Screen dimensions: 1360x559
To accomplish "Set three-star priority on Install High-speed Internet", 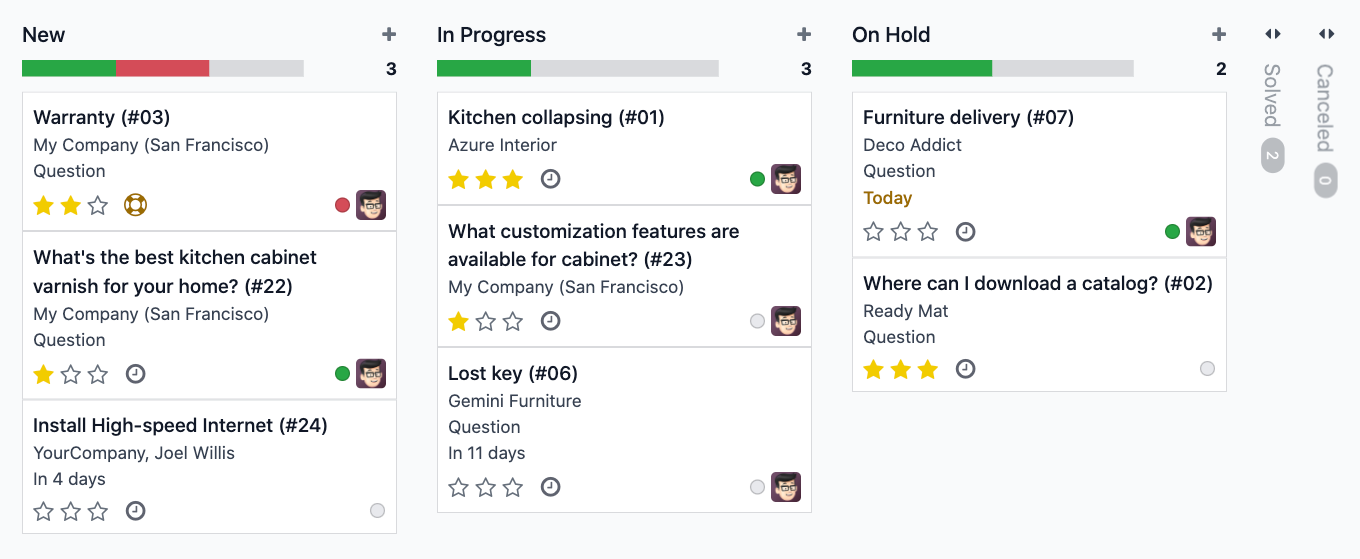I will click(98, 511).
